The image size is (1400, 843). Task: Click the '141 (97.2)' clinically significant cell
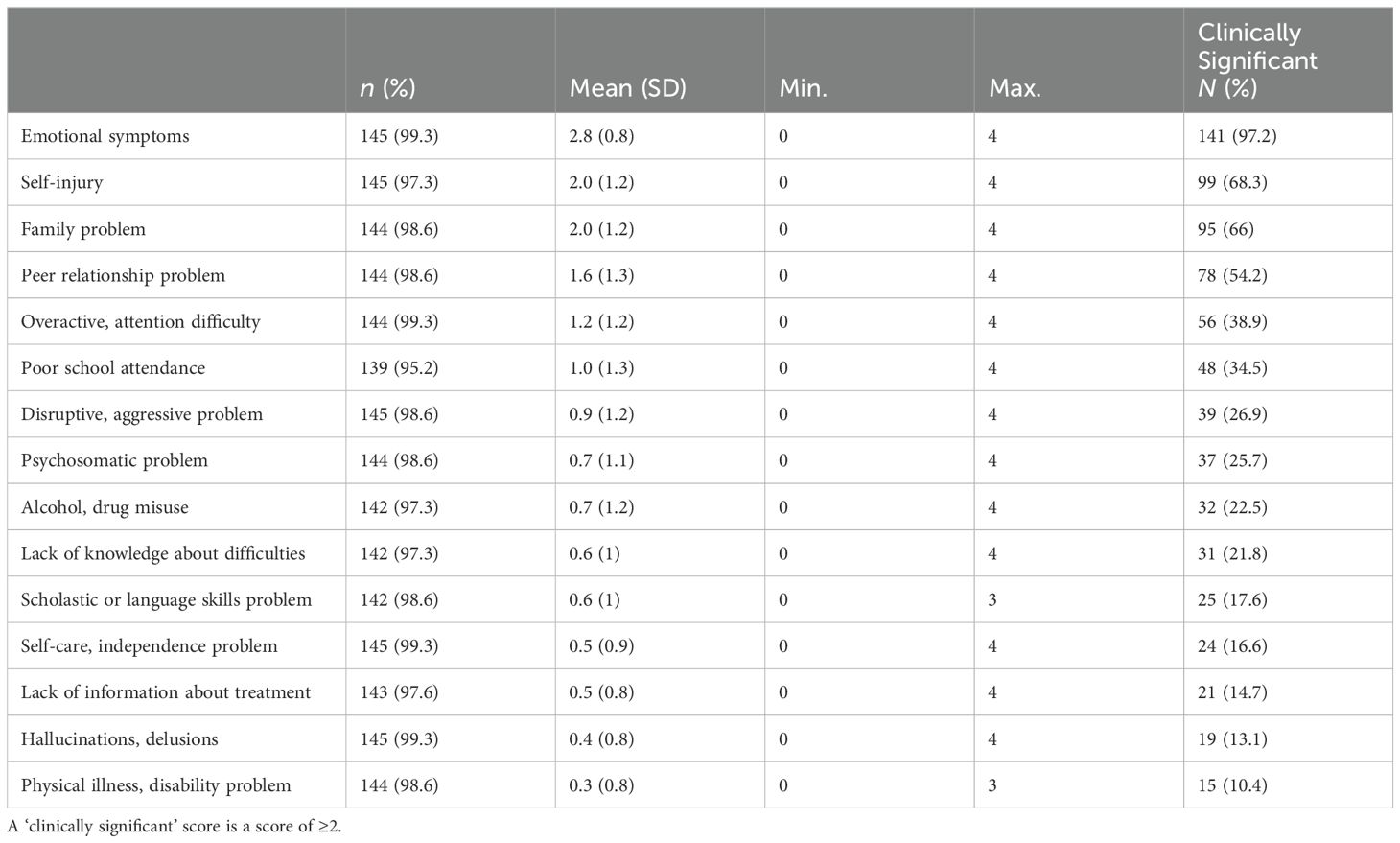(x=1237, y=136)
